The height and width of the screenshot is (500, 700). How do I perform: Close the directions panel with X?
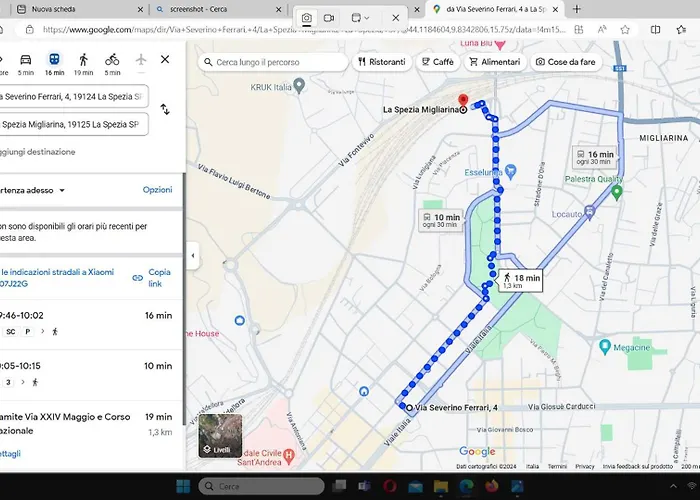pyautogui.click(x=165, y=59)
